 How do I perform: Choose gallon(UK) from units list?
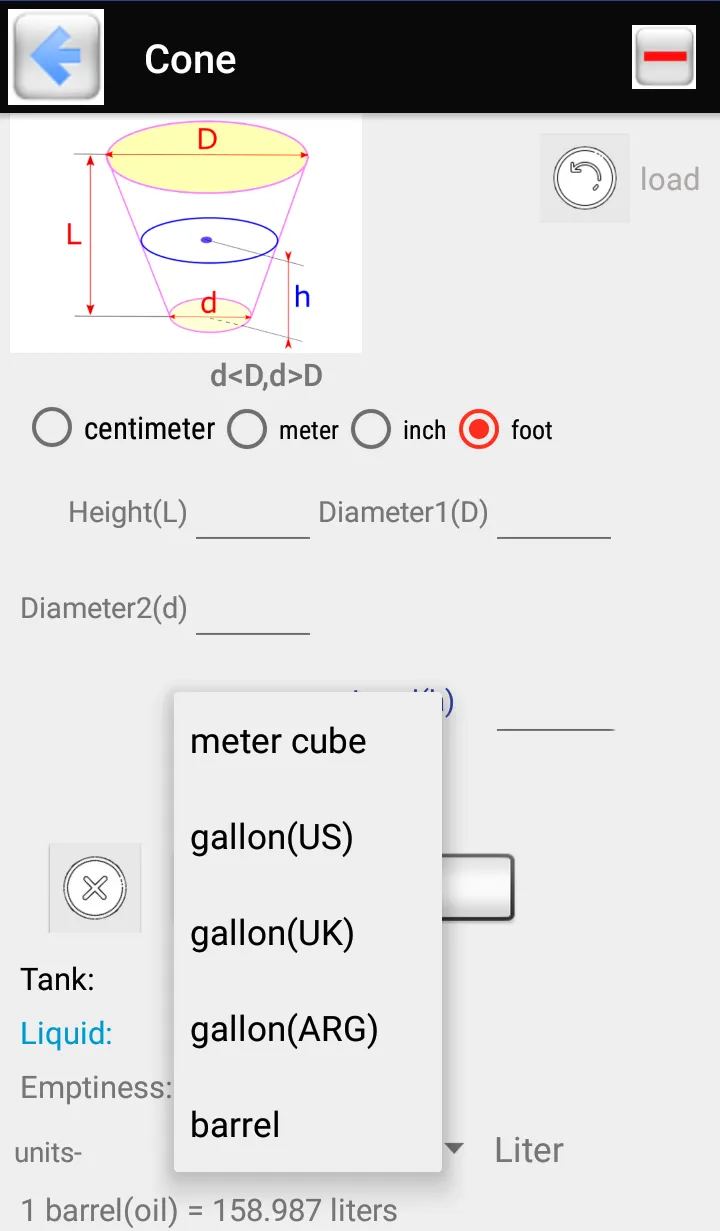[308, 933]
